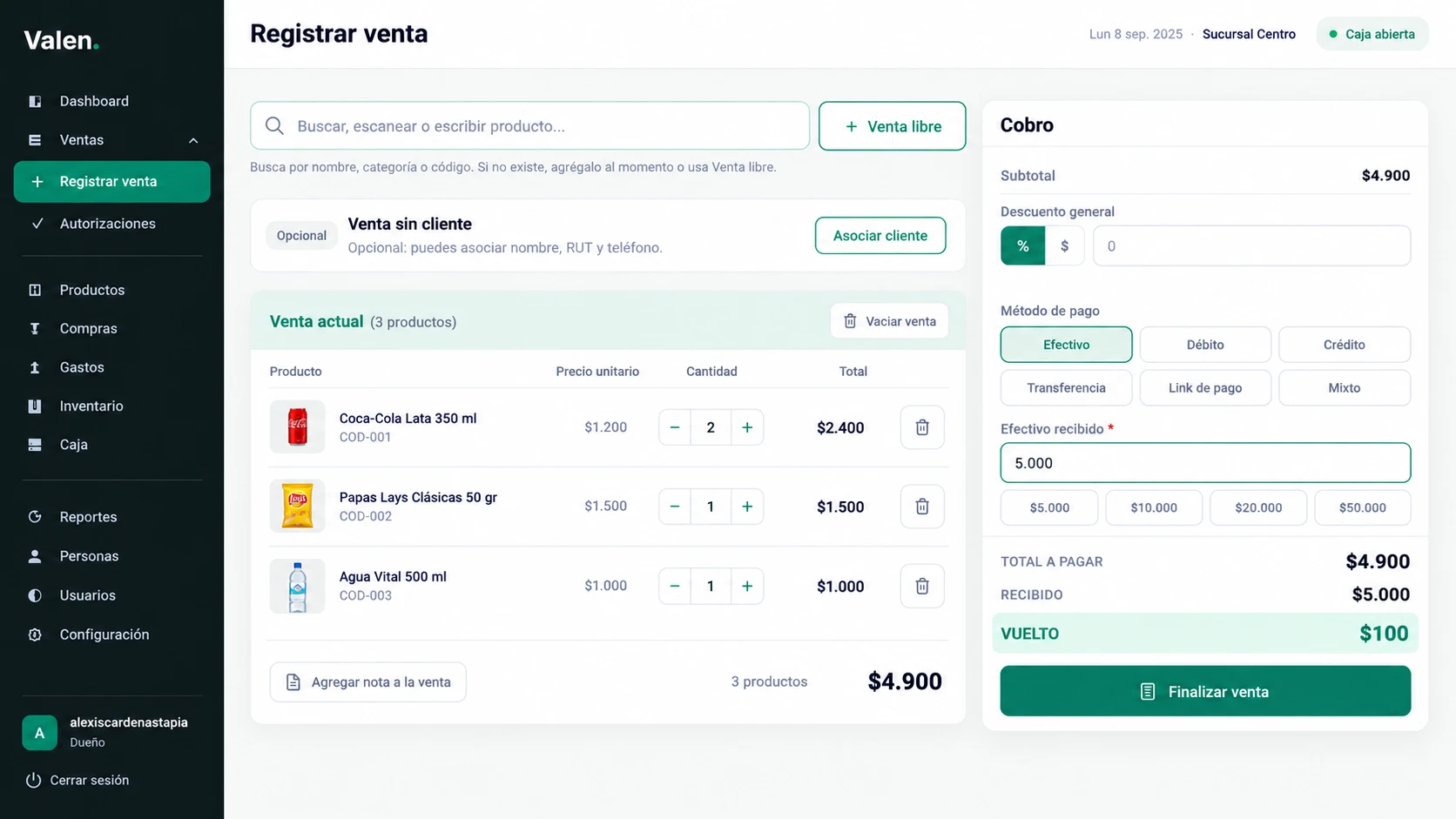Select Transferencia payment method
Screen dimensions: 1456x819
click(x=1067, y=388)
